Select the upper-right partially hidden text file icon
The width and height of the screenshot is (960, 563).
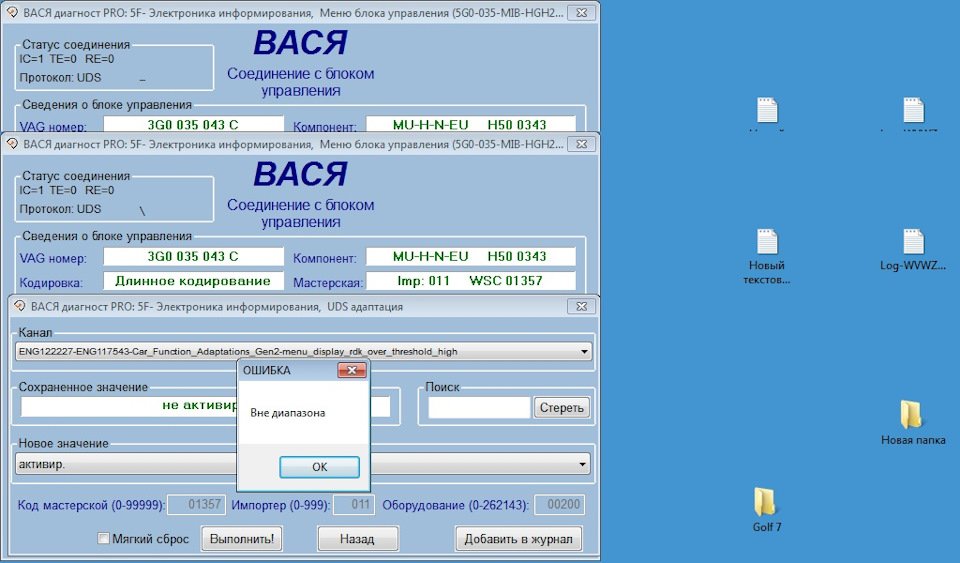coord(913,111)
